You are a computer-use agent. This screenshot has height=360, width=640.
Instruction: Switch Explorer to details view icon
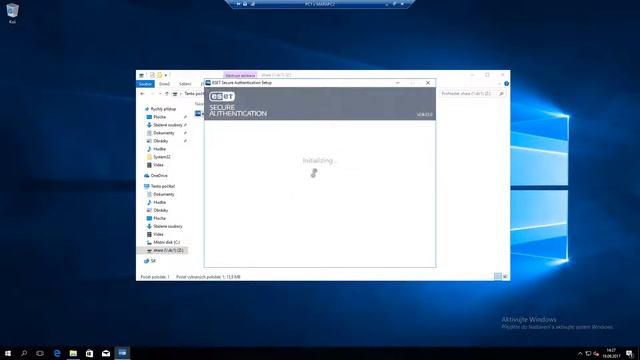[x=498, y=277]
